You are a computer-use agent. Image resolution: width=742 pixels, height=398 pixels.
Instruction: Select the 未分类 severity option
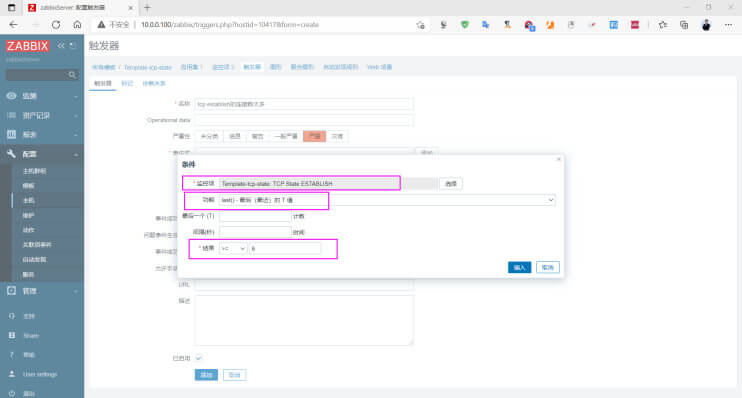(x=209, y=136)
